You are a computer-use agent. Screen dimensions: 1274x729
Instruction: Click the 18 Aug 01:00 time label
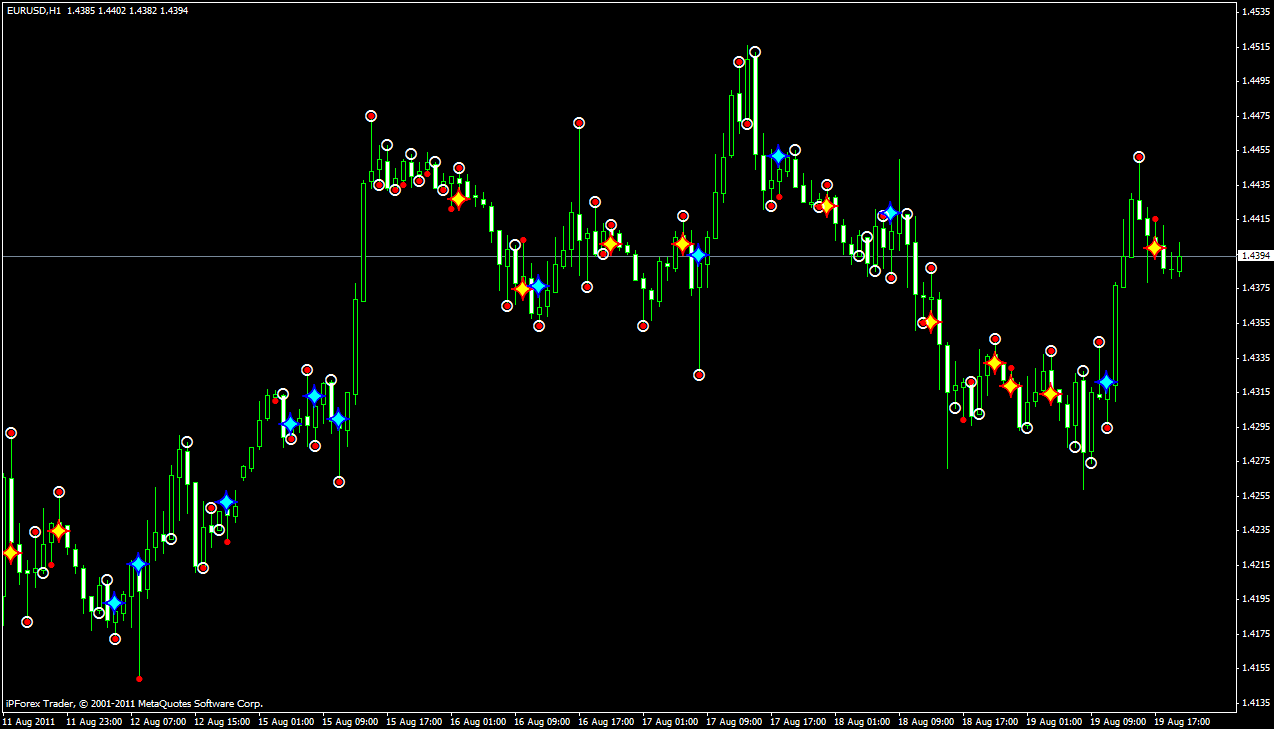click(862, 721)
